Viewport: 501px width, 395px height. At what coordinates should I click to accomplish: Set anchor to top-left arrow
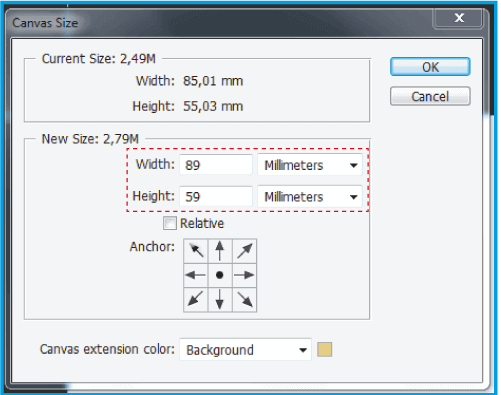coord(196,251)
